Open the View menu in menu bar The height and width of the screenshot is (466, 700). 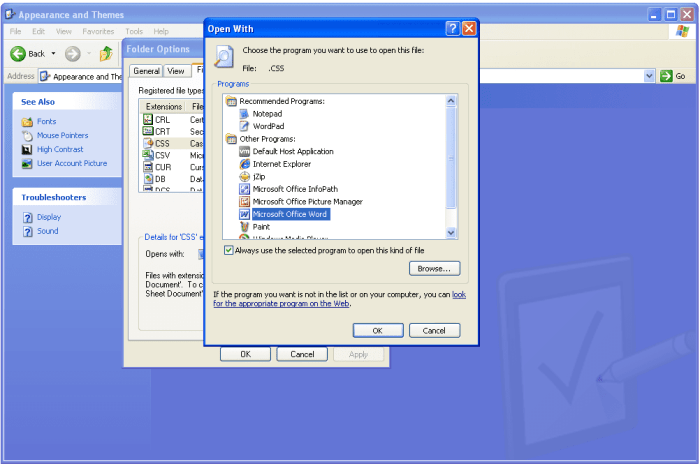click(63, 31)
